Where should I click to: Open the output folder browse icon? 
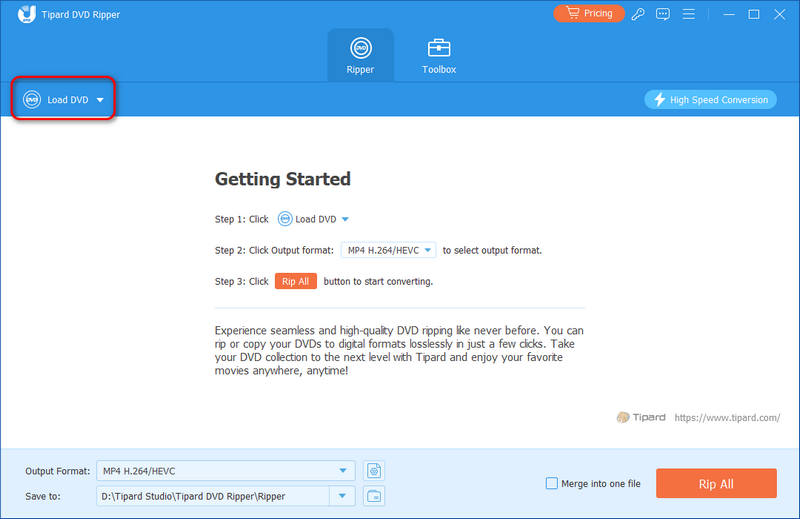tap(374, 496)
